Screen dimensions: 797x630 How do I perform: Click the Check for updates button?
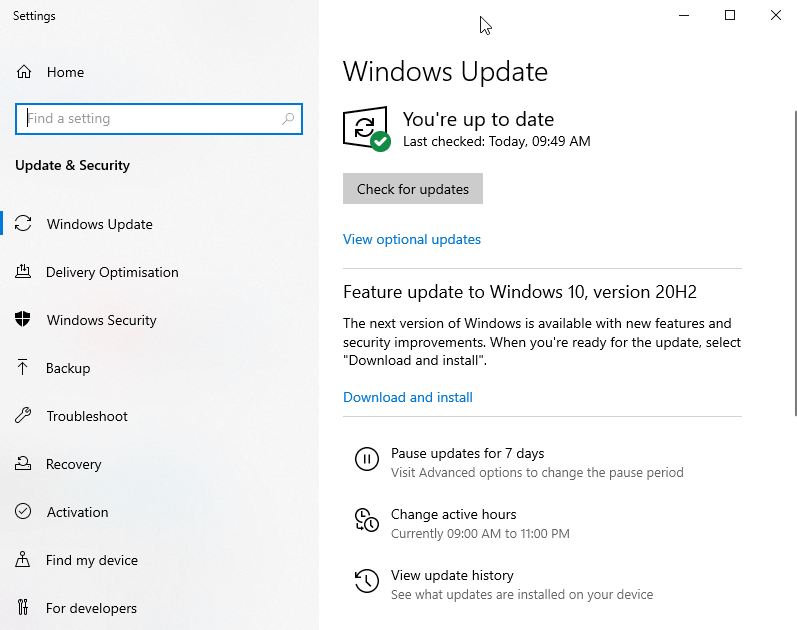(x=413, y=189)
